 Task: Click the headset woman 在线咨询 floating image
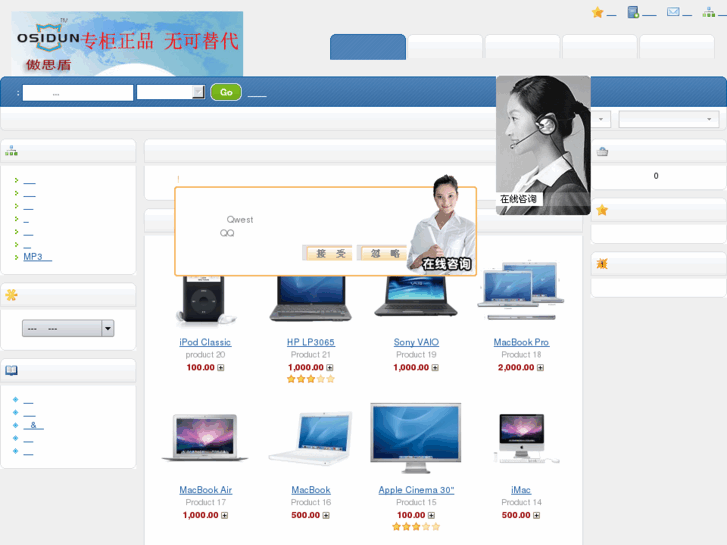point(543,145)
